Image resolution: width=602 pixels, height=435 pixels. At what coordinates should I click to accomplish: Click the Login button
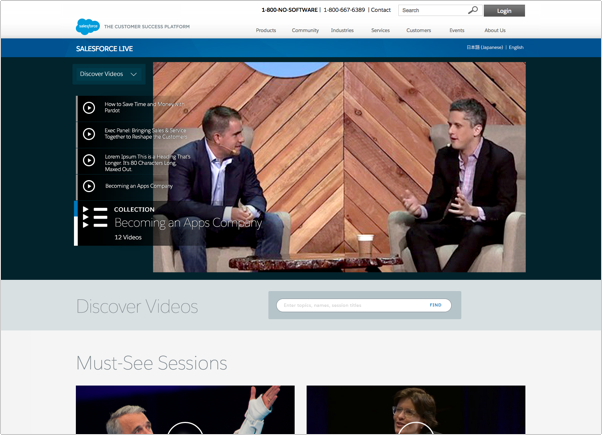tap(504, 11)
